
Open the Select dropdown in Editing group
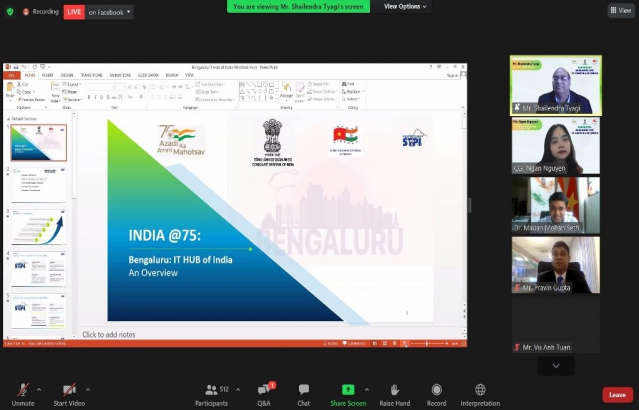coord(350,99)
